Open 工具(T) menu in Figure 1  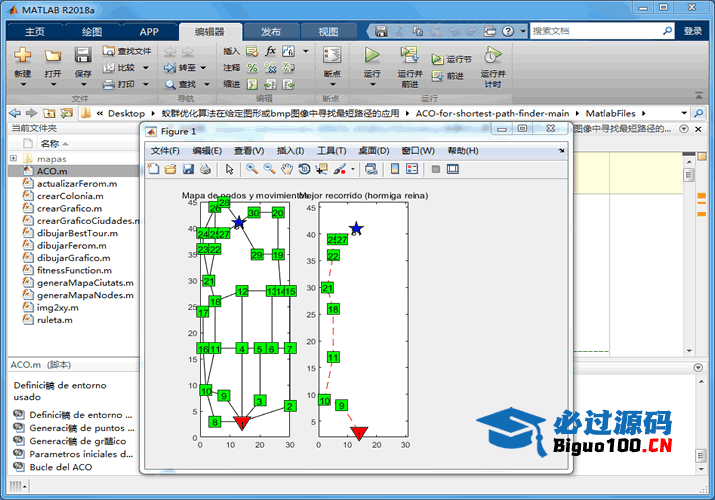point(332,151)
